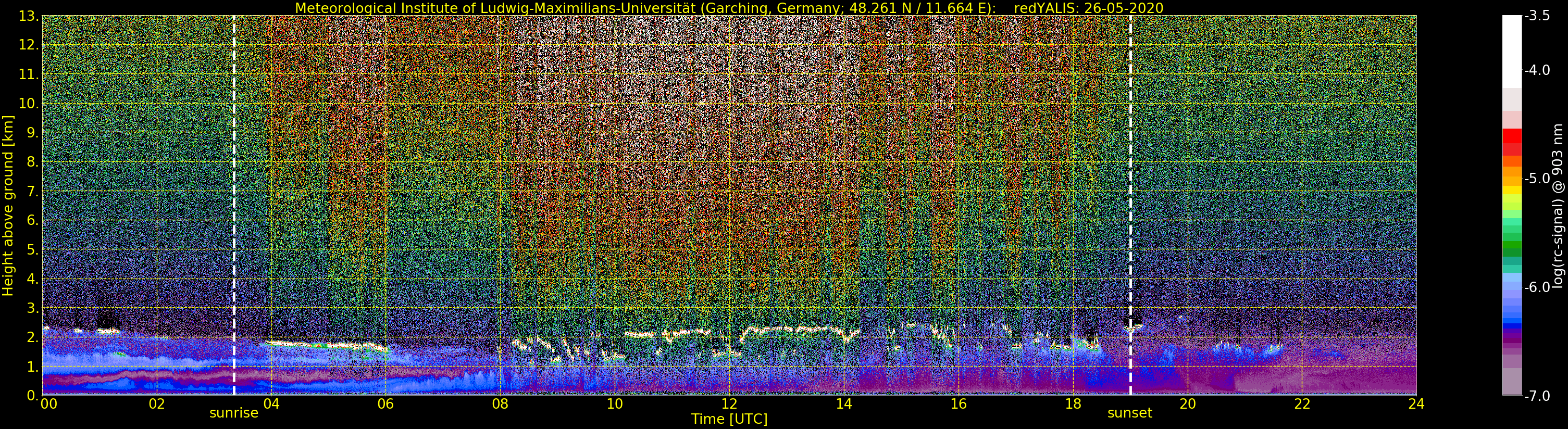Click the 'sunrise' label below the time axis
This screenshot has height=429, width=1568.
(x=234, y=412)
